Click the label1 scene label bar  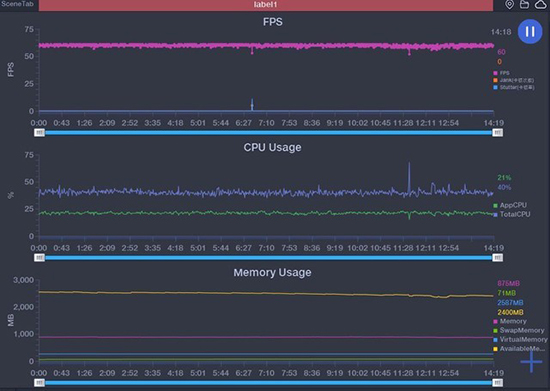click(266, 5)
